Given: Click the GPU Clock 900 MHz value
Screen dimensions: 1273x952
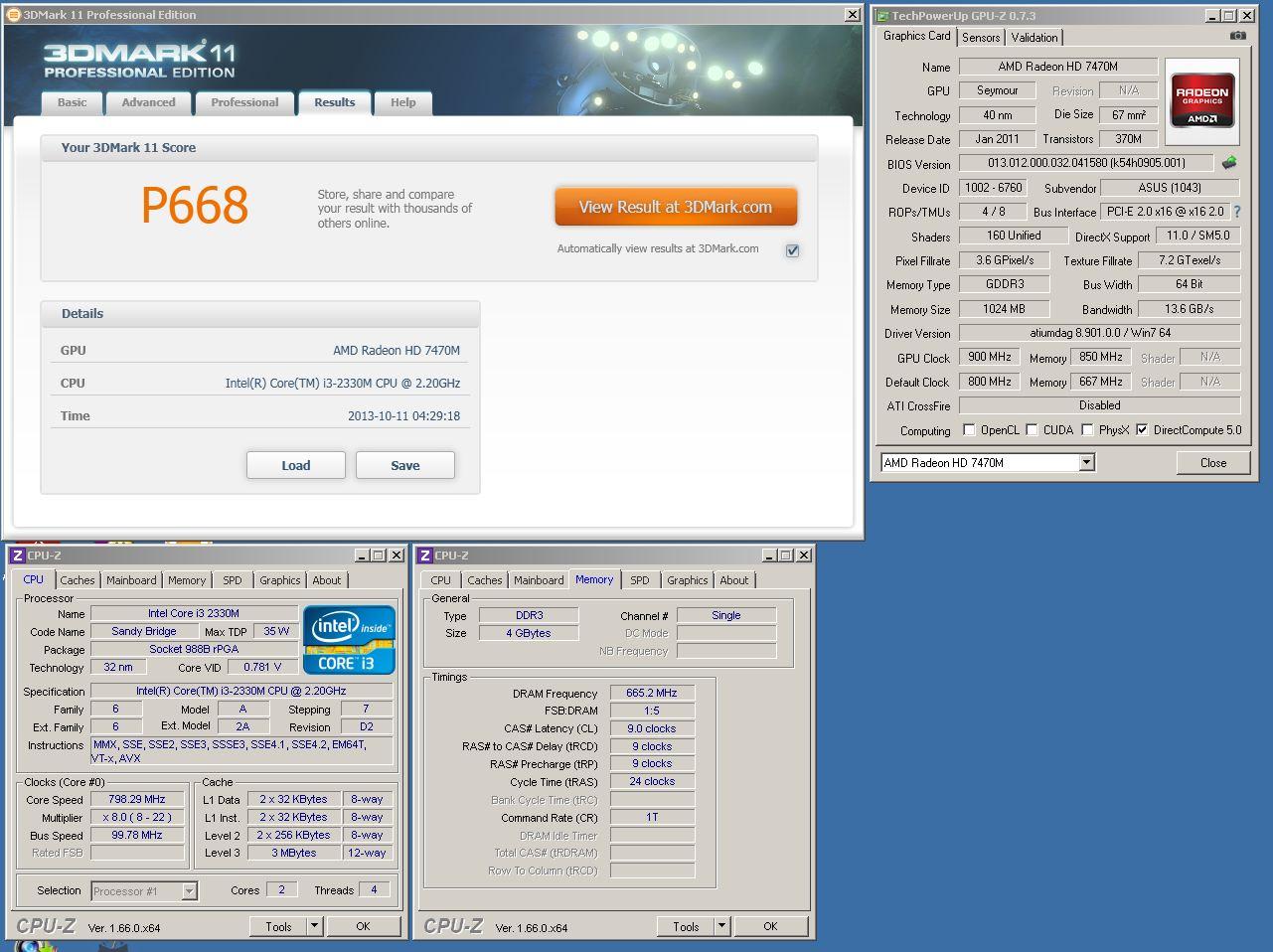Looking at the screenshot, I should coord(990,357).
